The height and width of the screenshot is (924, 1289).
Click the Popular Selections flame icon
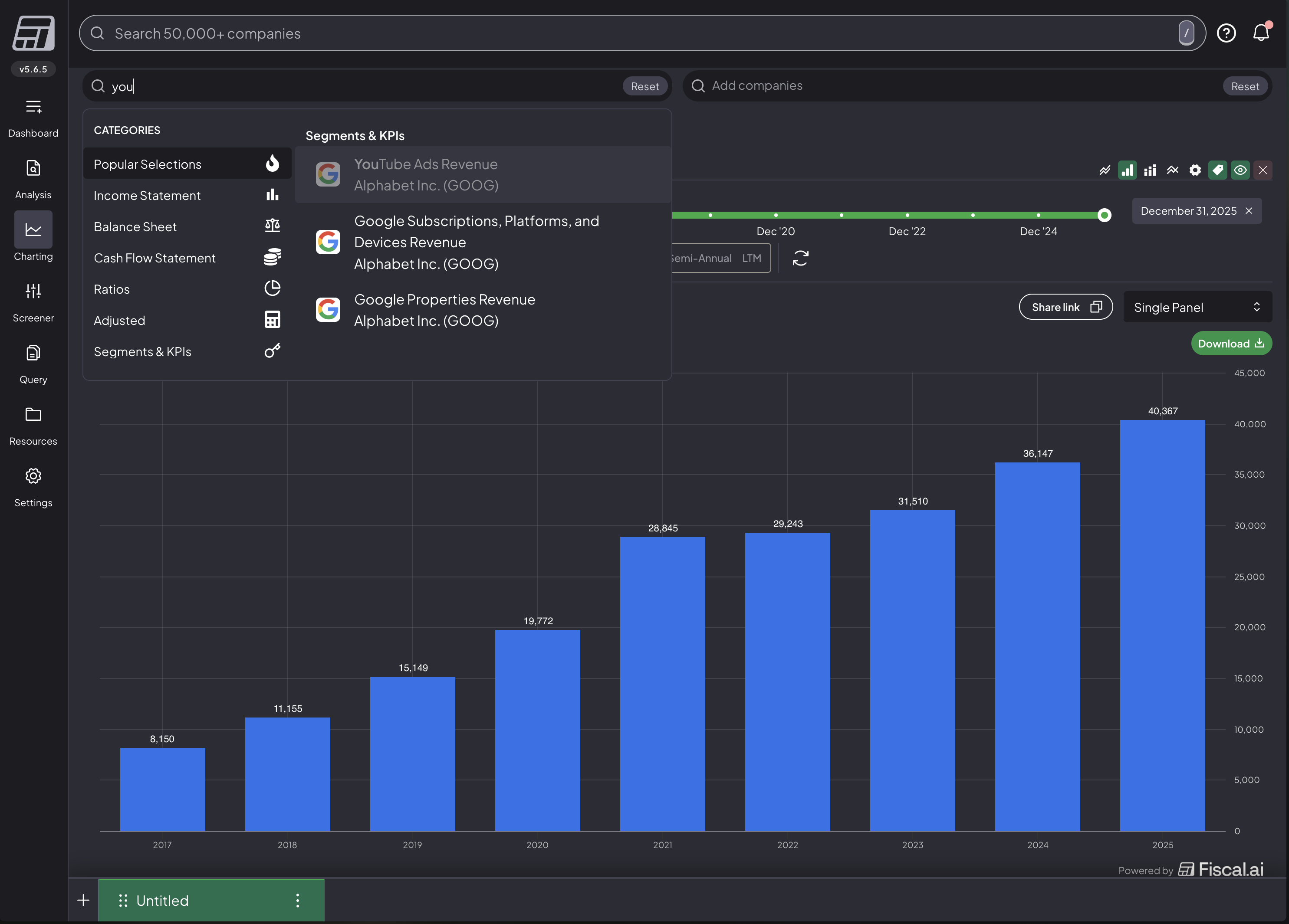pyautogui.click(x=272, y=164)
